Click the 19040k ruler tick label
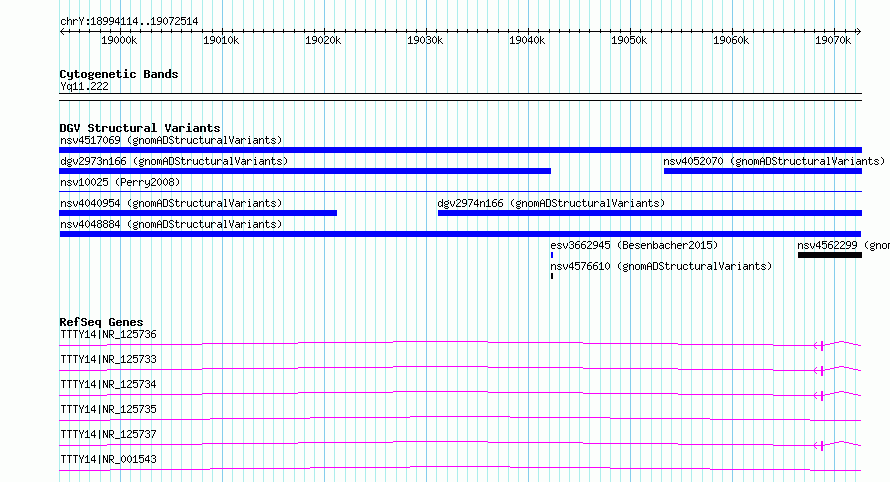Viewport: 890px width, 482px height. [x=527, y=41]
